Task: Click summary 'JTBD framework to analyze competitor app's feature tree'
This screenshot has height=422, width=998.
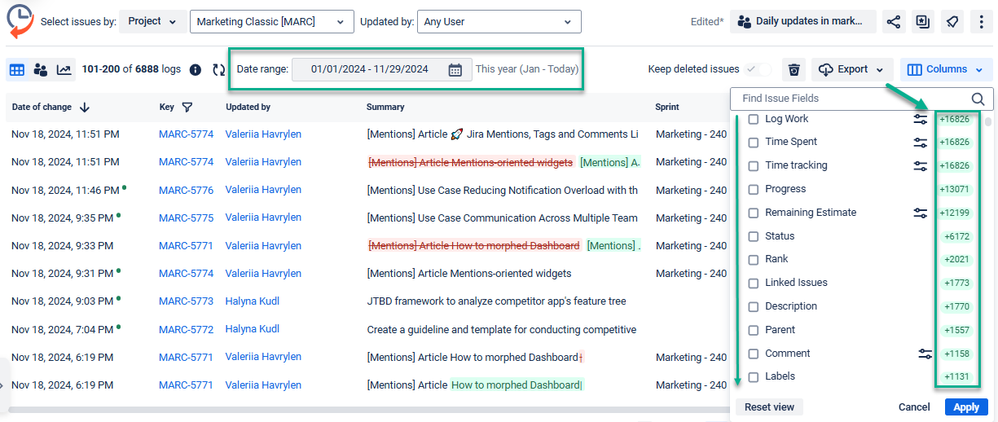Action: pyautogui.click(x=496, y=302)
